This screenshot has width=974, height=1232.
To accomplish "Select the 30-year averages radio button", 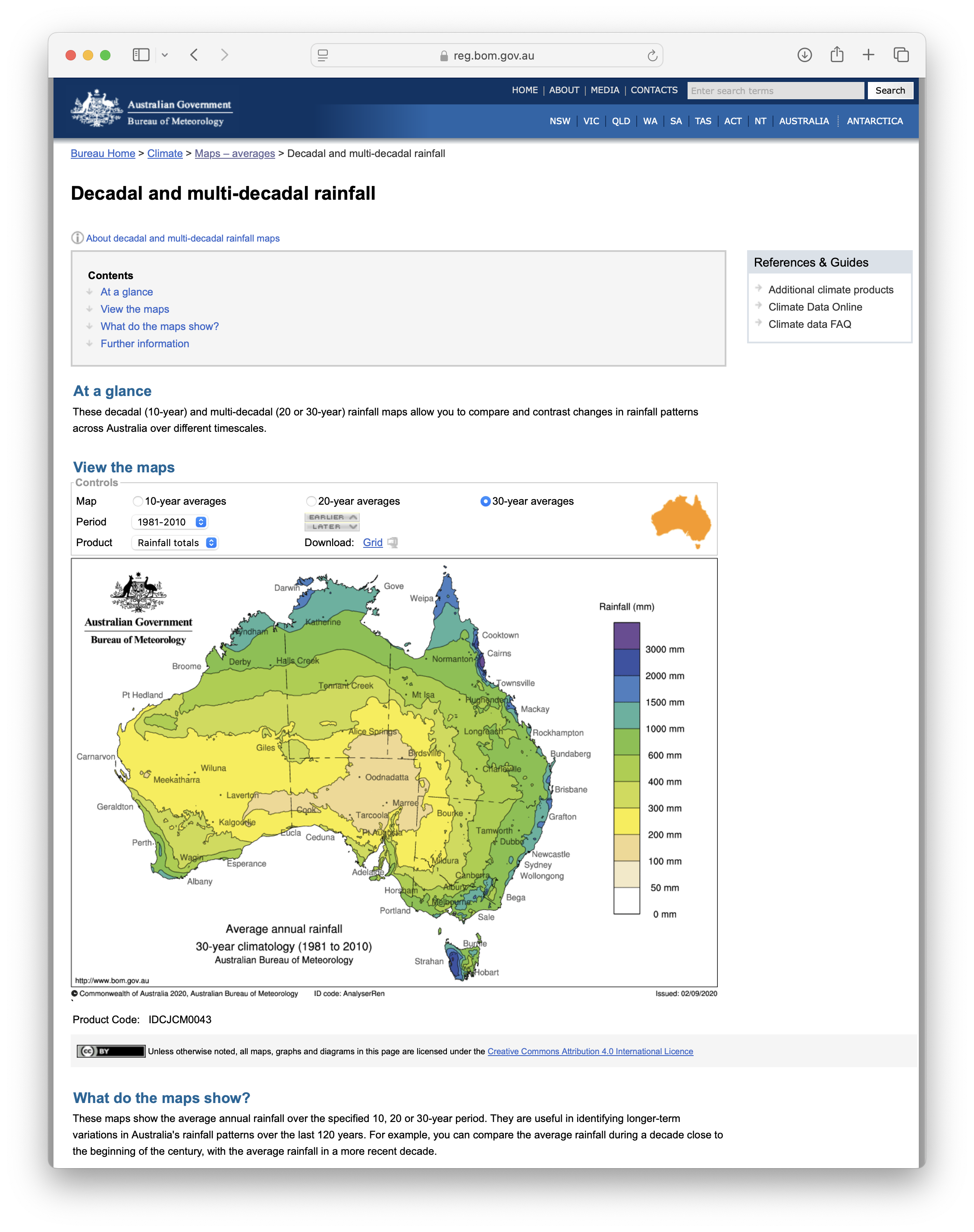I will tap(485, 501).
